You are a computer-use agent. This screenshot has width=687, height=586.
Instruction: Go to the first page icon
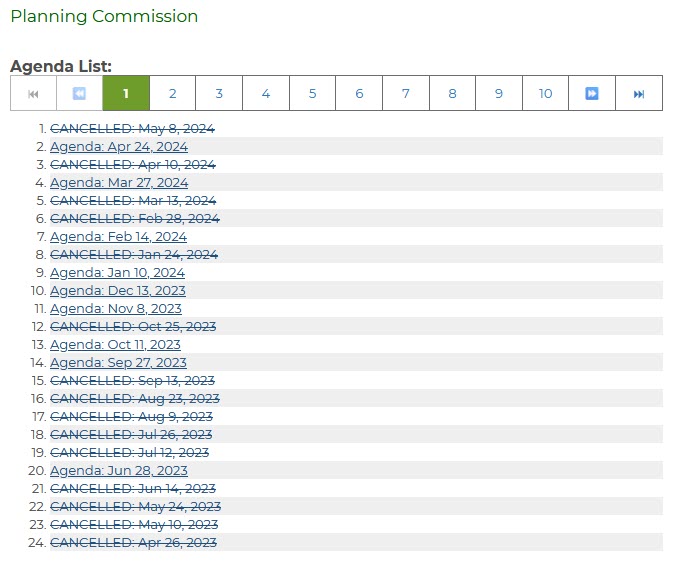(x=33, y=93)
